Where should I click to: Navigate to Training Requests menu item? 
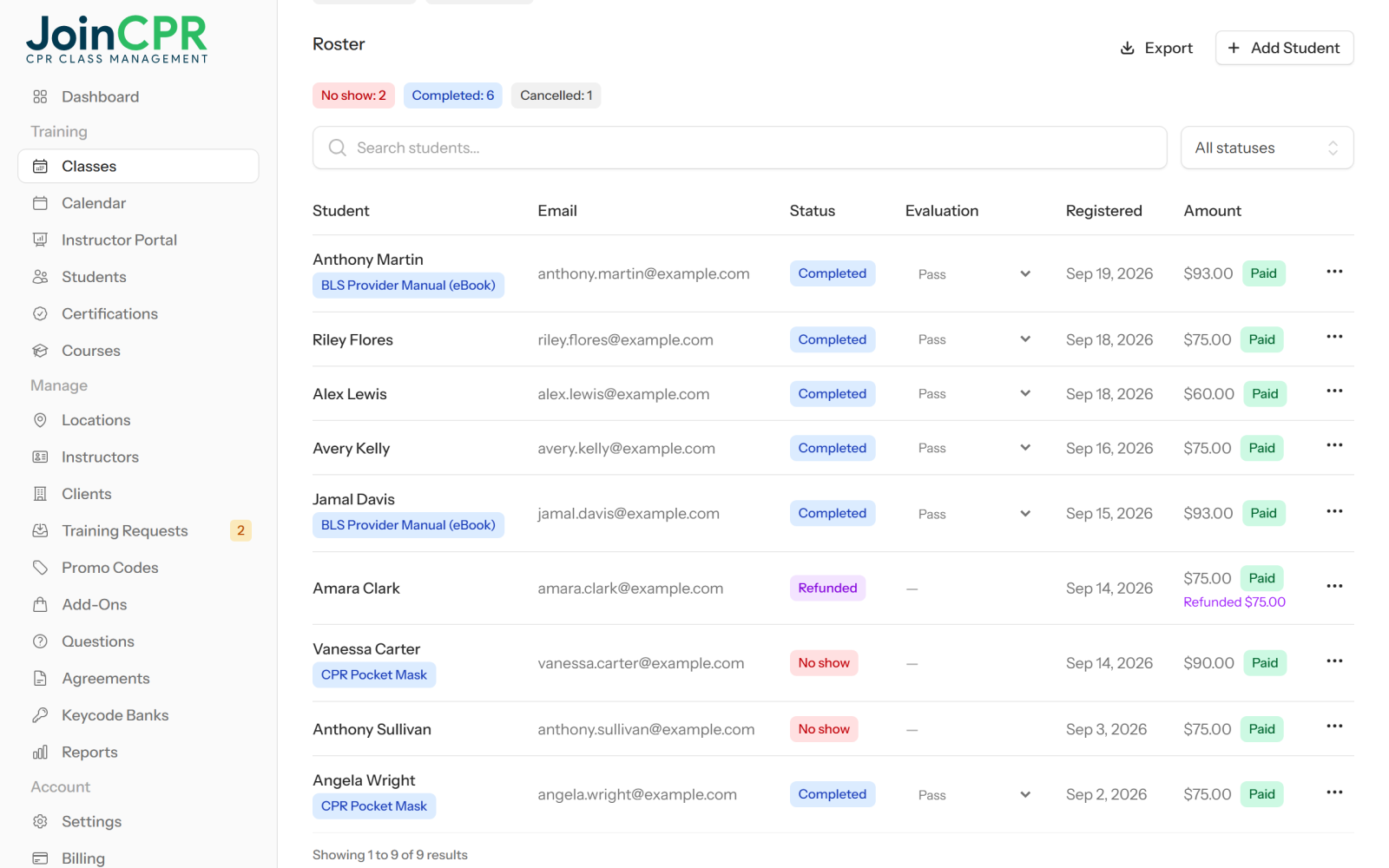click(138, 530)
